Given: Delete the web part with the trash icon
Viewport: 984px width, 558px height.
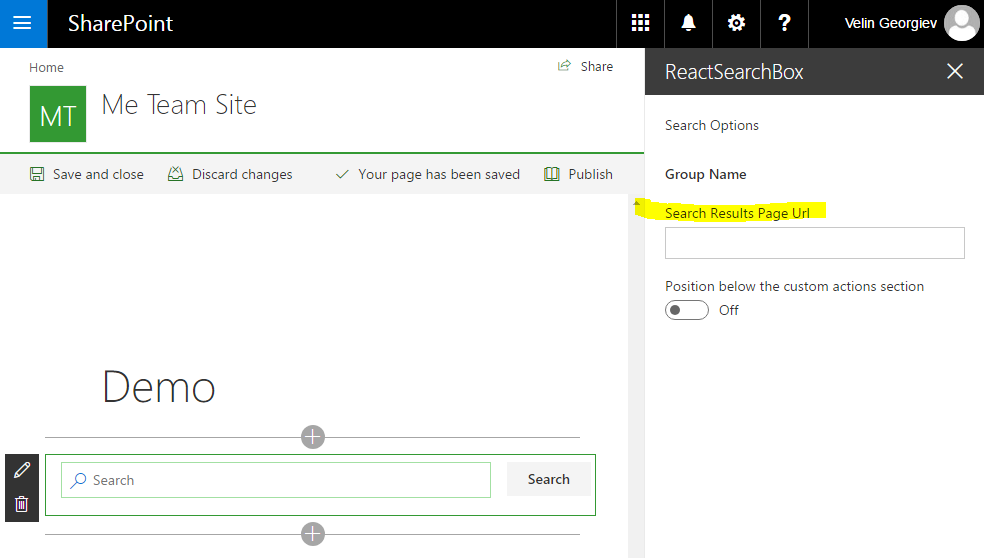Looking at the screenshot, I should click(x=22, y=504).
